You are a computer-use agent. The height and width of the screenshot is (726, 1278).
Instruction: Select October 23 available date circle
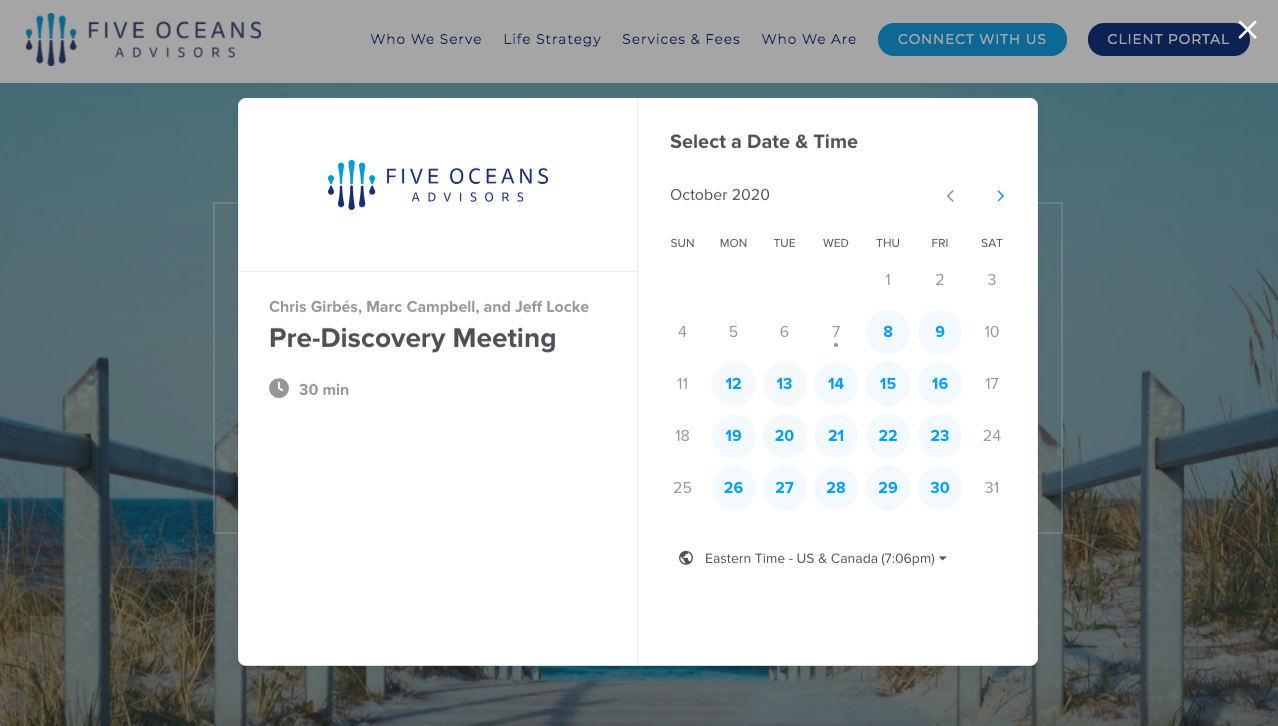point(940,435)
